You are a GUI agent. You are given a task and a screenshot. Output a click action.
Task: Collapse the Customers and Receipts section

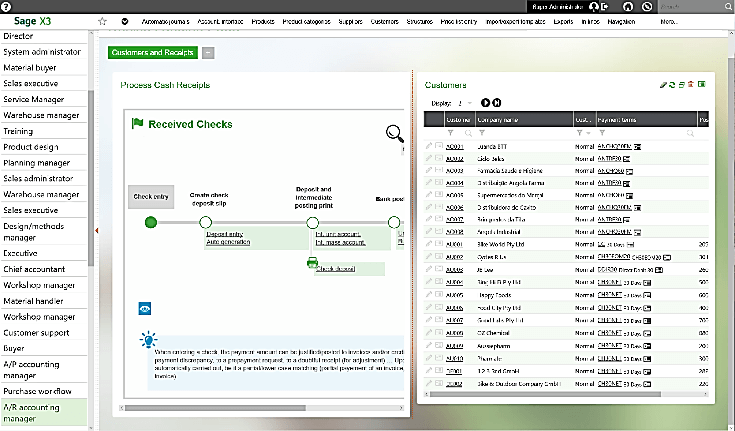(x=208, y=52)
